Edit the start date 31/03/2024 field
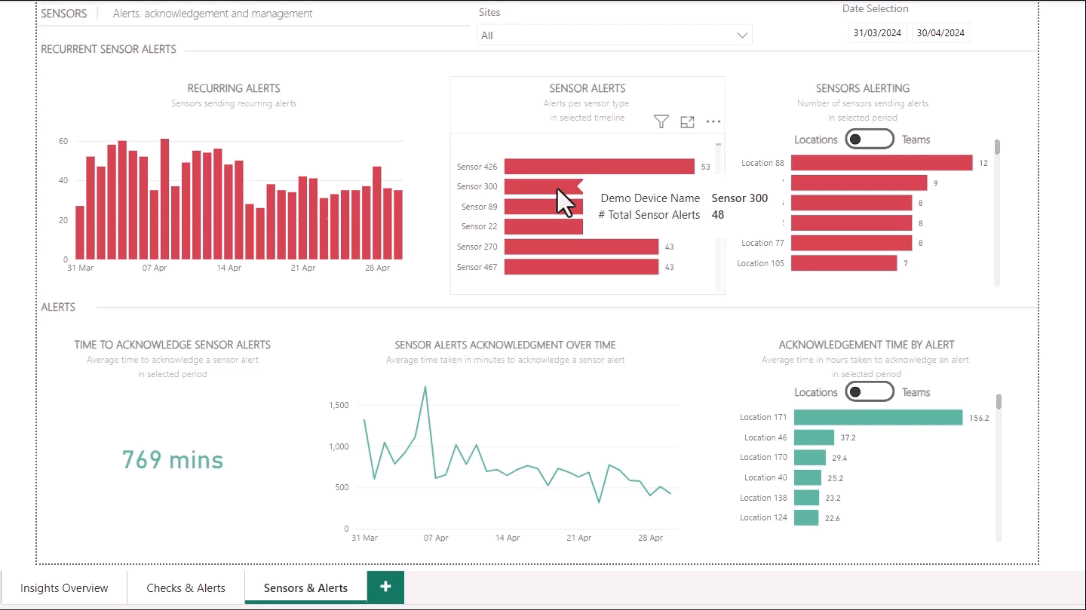The height and width of the screenshot is (610, 1086). click(878, 33)
